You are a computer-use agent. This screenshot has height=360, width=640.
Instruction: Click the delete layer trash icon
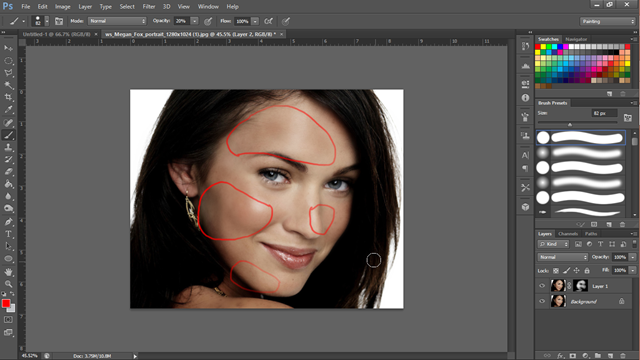click(x=622, y=356)
